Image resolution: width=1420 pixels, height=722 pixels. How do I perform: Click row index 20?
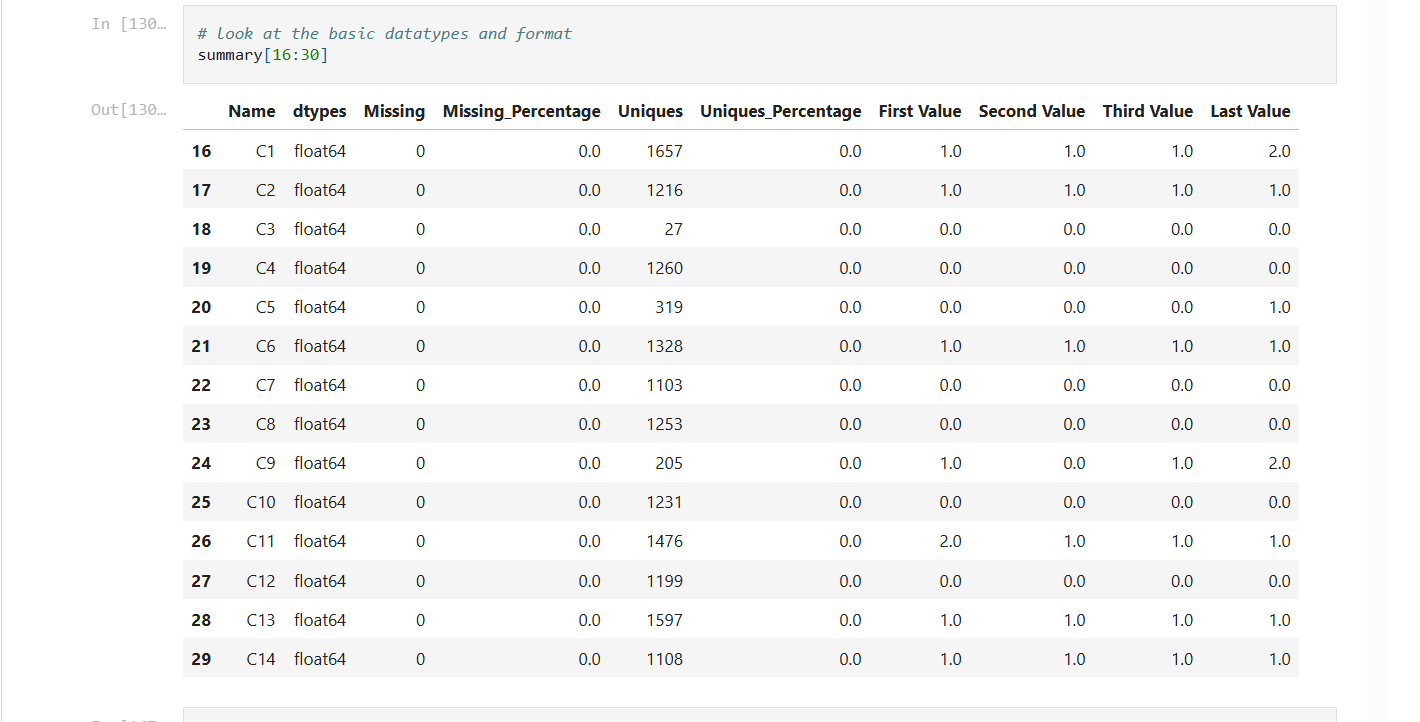[201, 307]
